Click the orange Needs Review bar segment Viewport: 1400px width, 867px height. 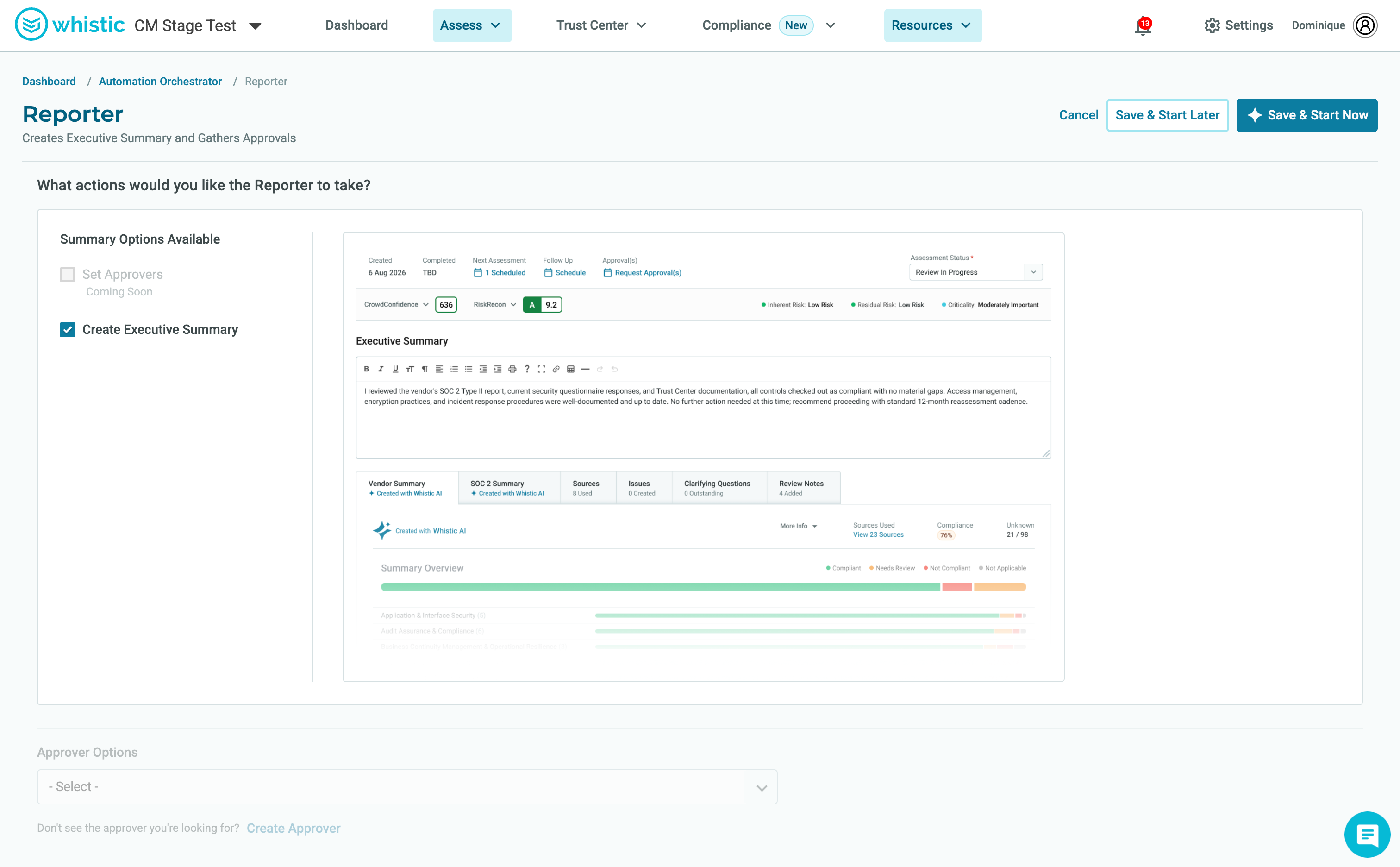1000,587
